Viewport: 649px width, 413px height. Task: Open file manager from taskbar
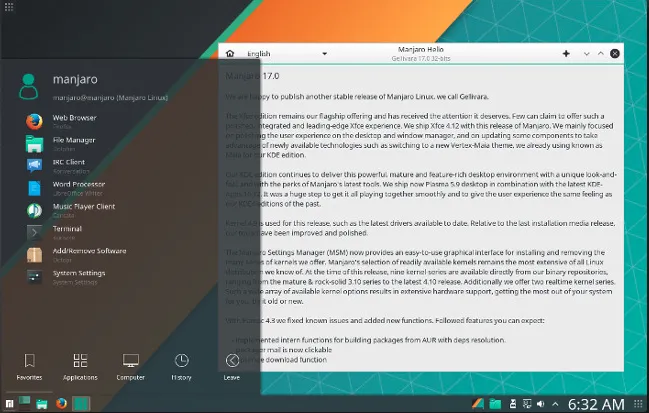(x=41, y=404)
